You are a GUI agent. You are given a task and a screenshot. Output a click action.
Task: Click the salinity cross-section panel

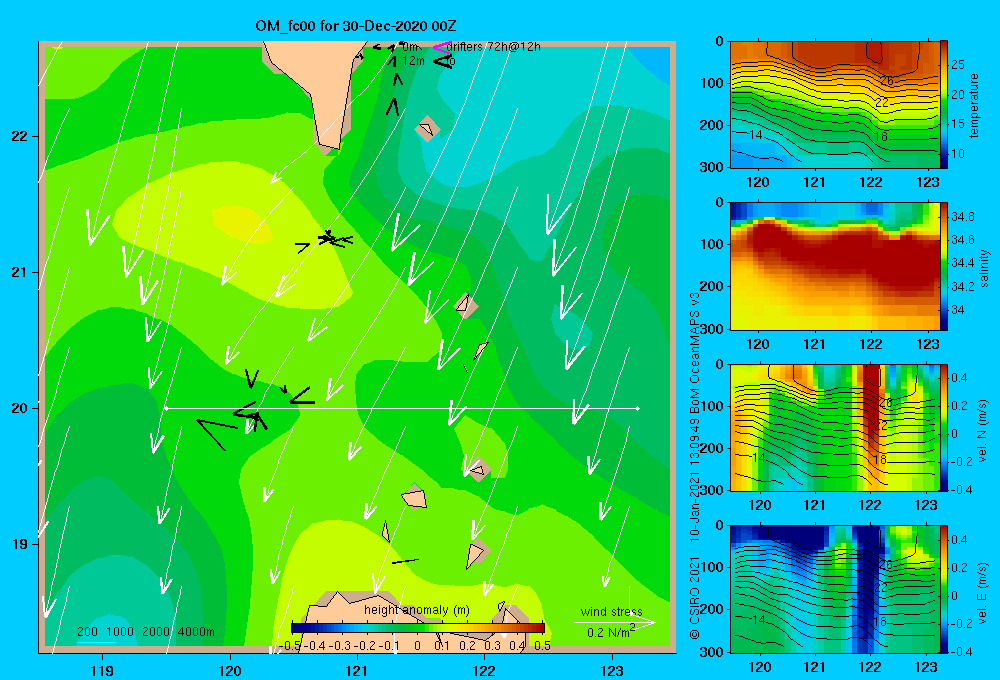[835, 266]
